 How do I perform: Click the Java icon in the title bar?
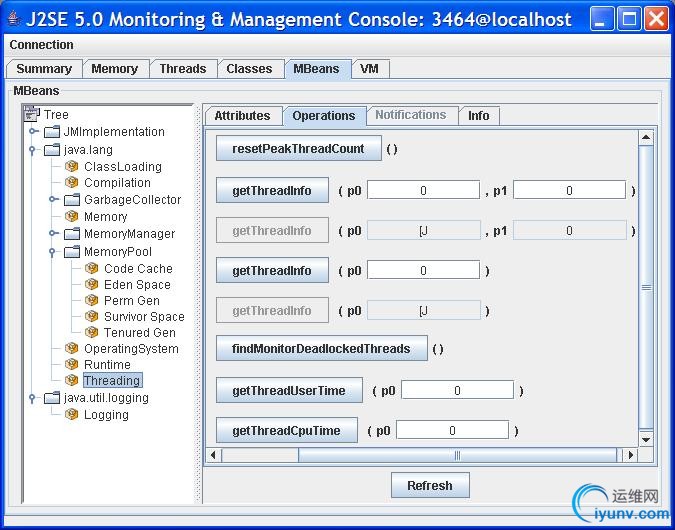(14, 19)
